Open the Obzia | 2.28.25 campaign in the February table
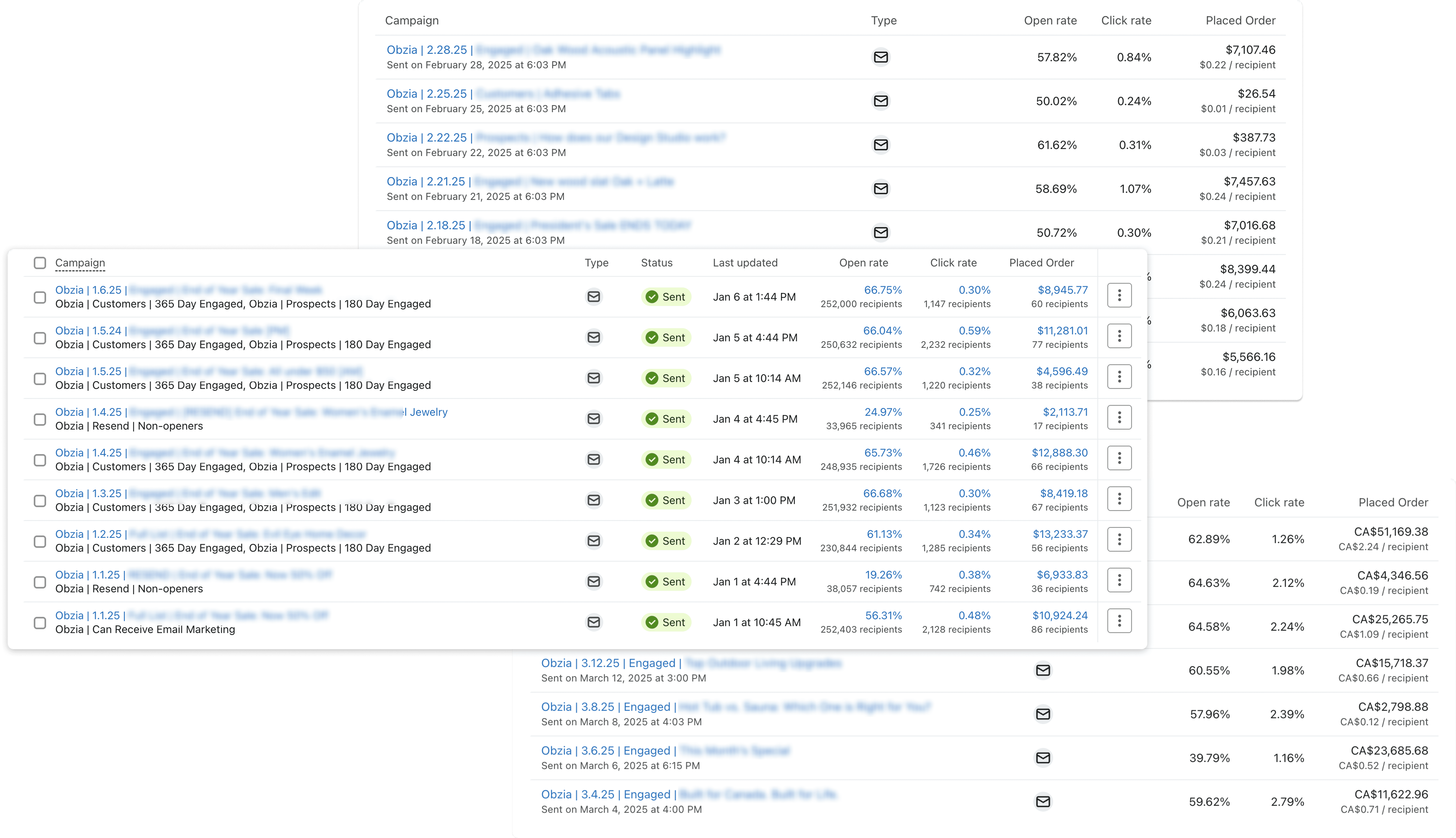This screenshot has height=838, width=1456. click(554, 50)
